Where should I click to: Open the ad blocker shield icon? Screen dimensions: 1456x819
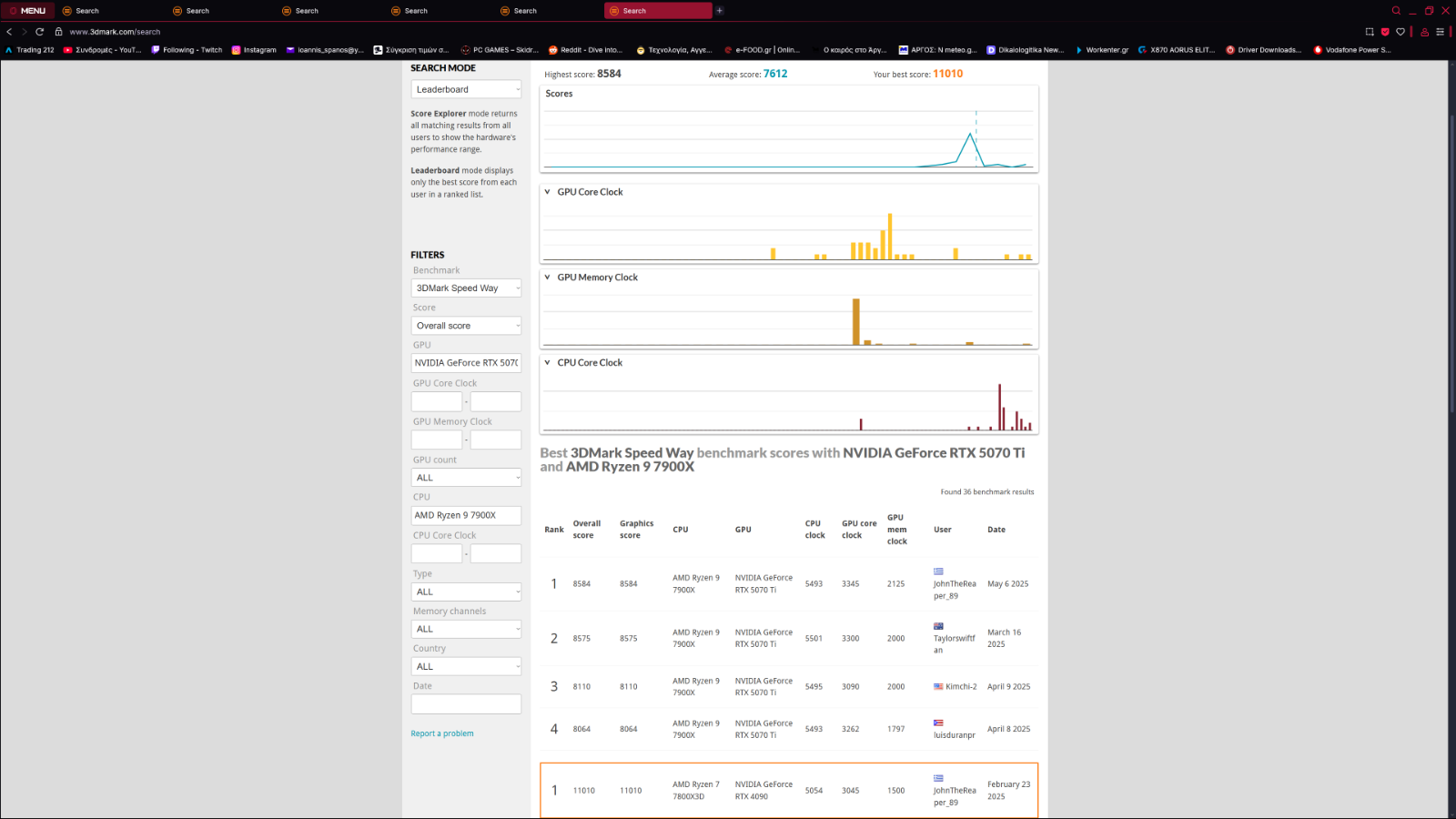pyautogui.click(x=1385, y=32)
